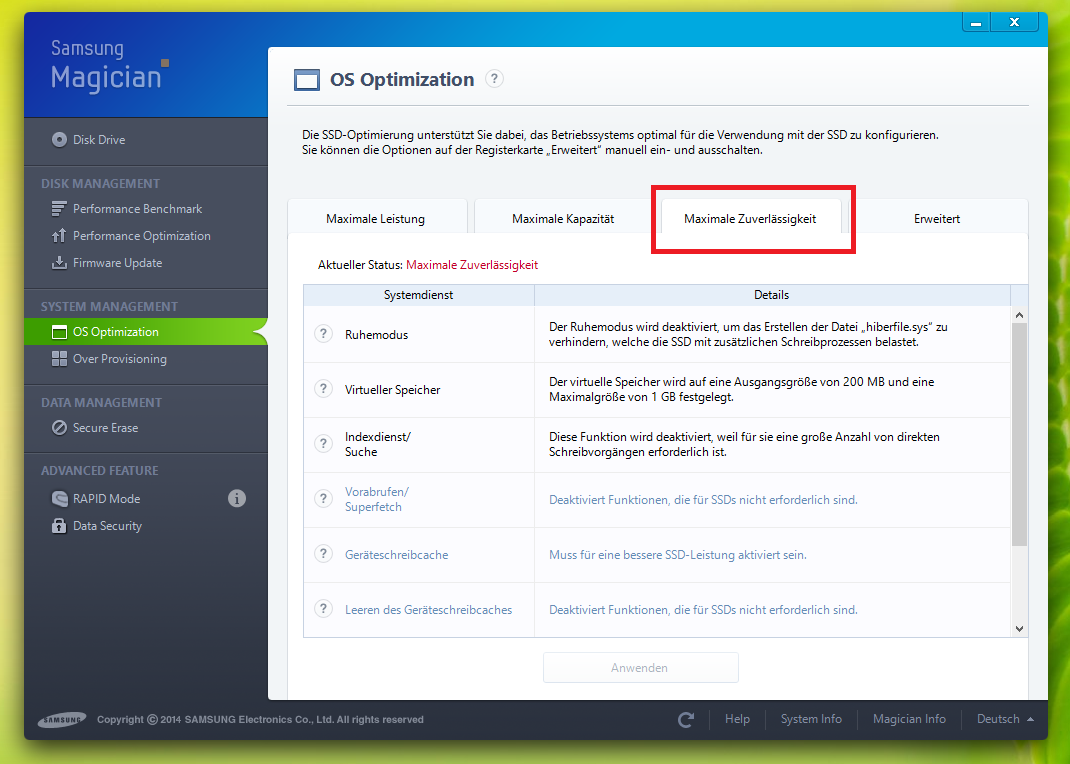The height and width of the screenshot is (764, 1070).
Task: Click the Samsung logo in footer
Action: (x=62, y=719)
